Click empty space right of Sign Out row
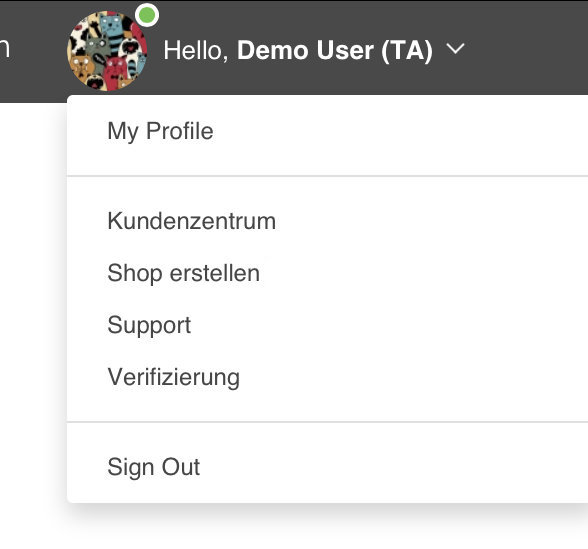The height and width of the screenshot is (549, 588). point(394,467)
